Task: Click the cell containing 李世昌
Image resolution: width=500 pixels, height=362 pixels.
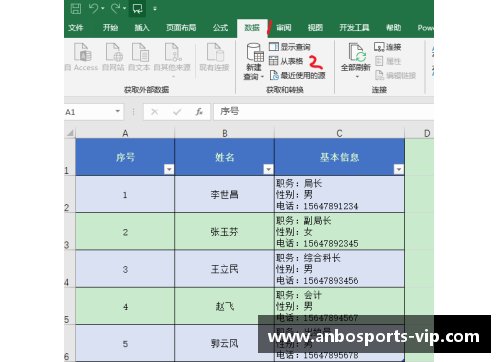Action: coord(224,194)
